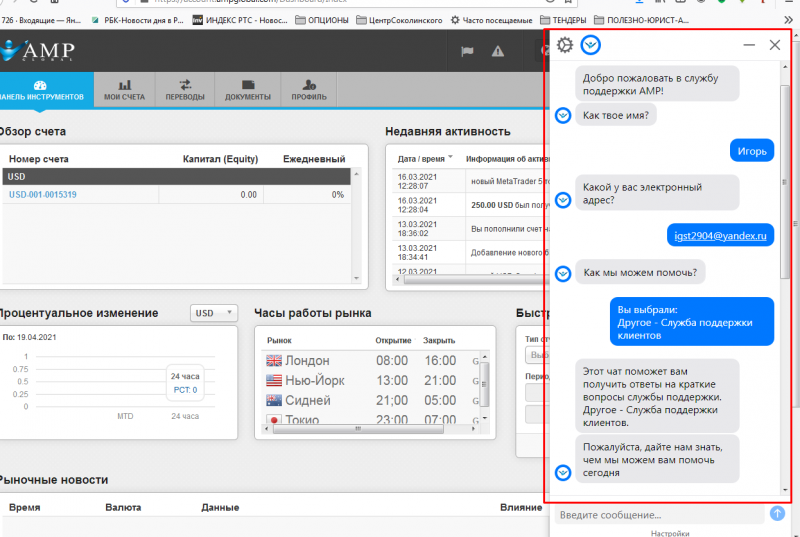Image resolution: width=800 pixels, height=537 pixels.
Task: Click the UK flag icon for Лондон
Action: [274, 361]
